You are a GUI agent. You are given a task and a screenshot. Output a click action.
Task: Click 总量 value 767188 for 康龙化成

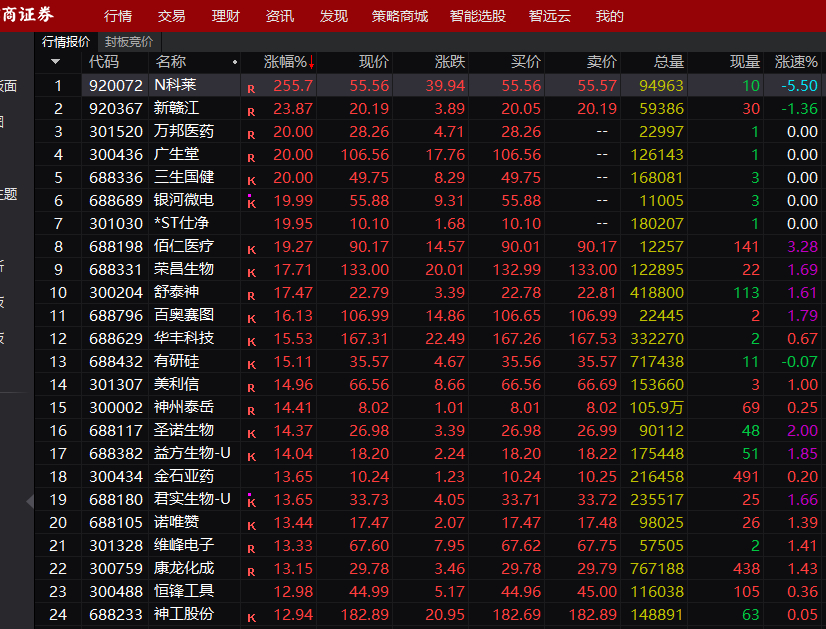[x=657, y=568]
